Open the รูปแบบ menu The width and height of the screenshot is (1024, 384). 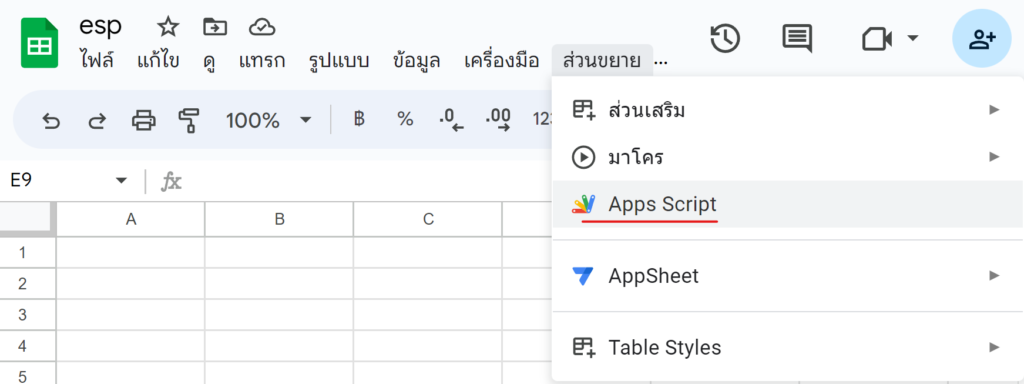point(340,61)
